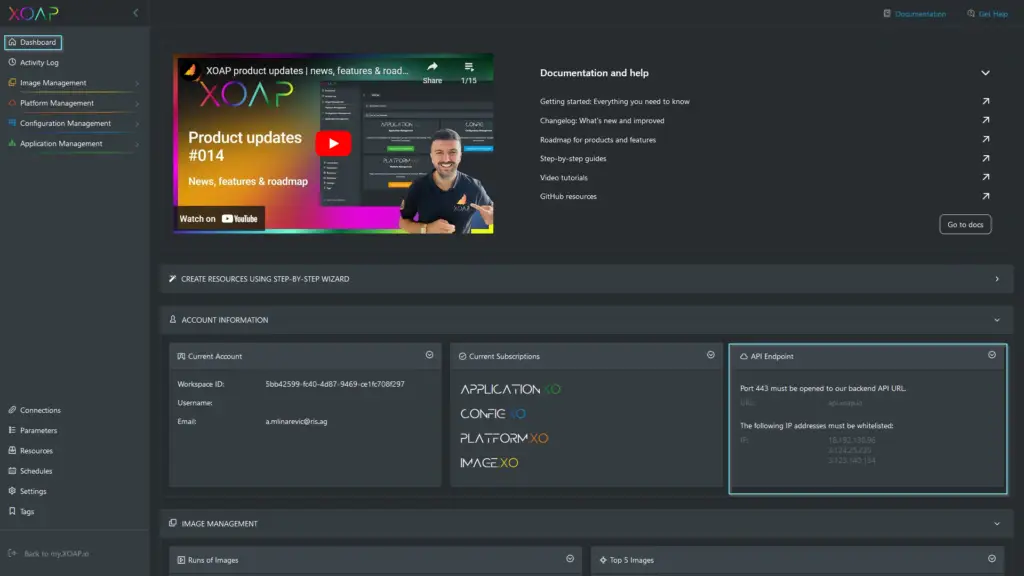Collapse Current Account card

[430, 355]
